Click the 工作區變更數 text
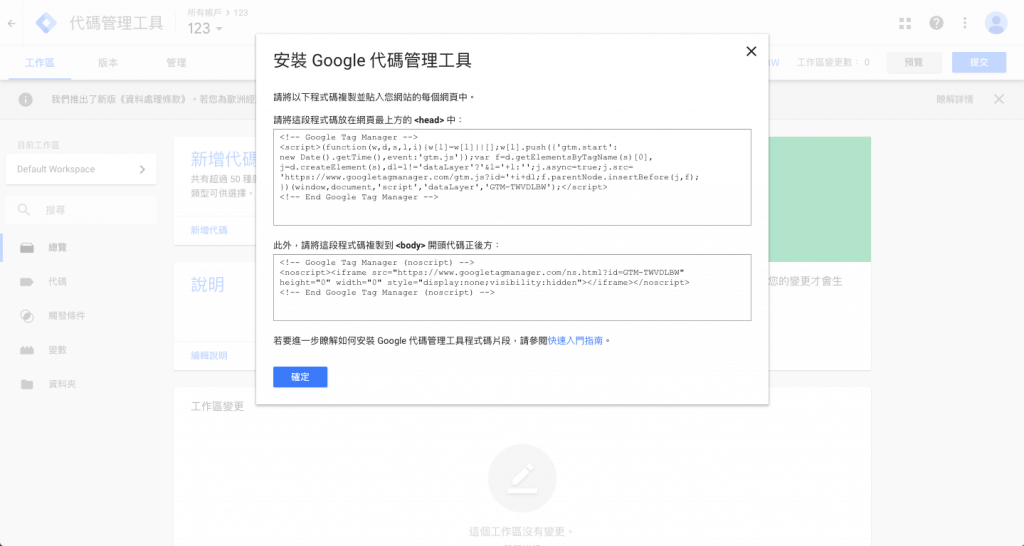1024x546 pixels. (833, 63)
